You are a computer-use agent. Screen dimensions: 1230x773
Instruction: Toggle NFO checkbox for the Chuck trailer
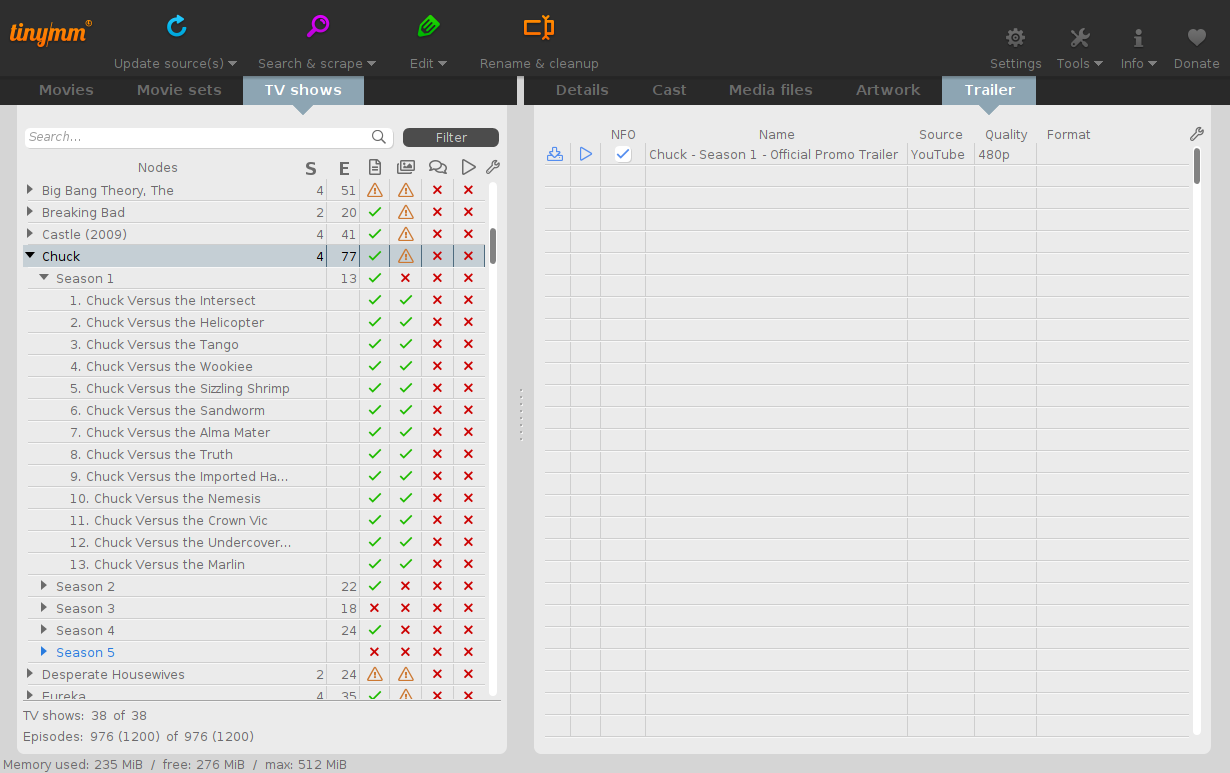[x=623, y=154]
